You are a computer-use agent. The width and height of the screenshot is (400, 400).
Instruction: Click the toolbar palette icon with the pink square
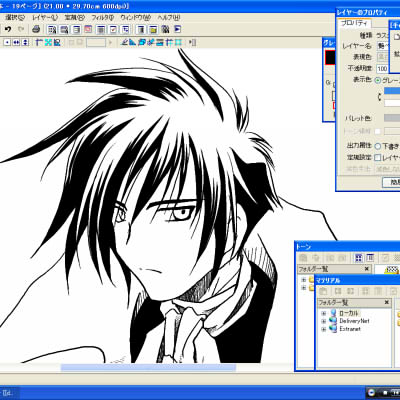point(88,29)
